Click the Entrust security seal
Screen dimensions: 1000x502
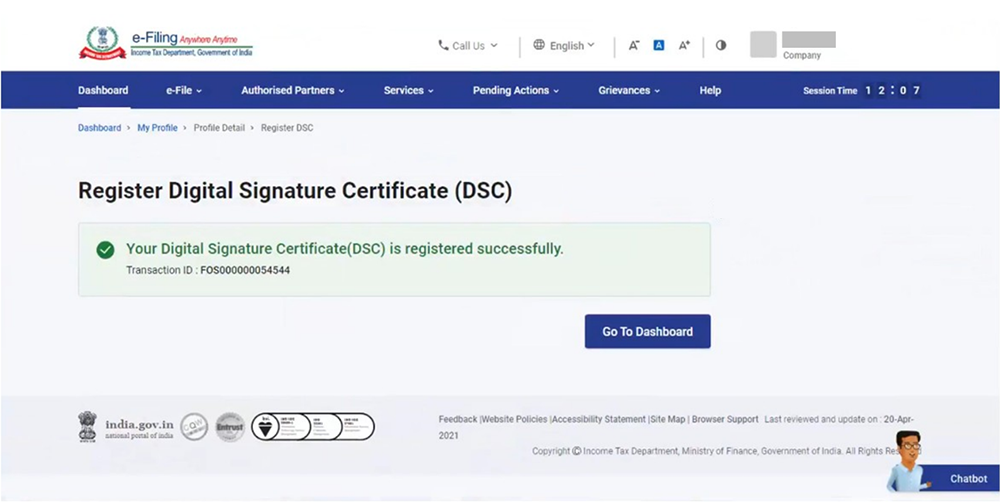pos(230,427)
